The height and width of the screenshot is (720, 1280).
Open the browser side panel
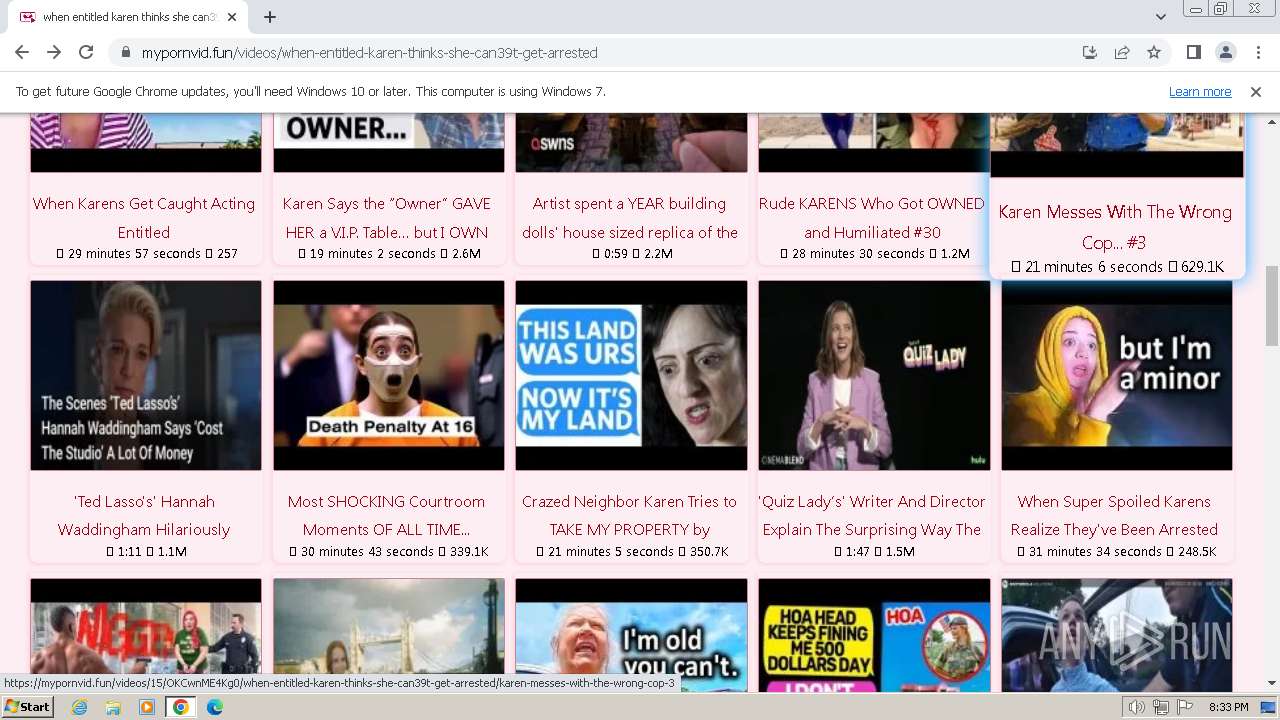coord(1193,52)
